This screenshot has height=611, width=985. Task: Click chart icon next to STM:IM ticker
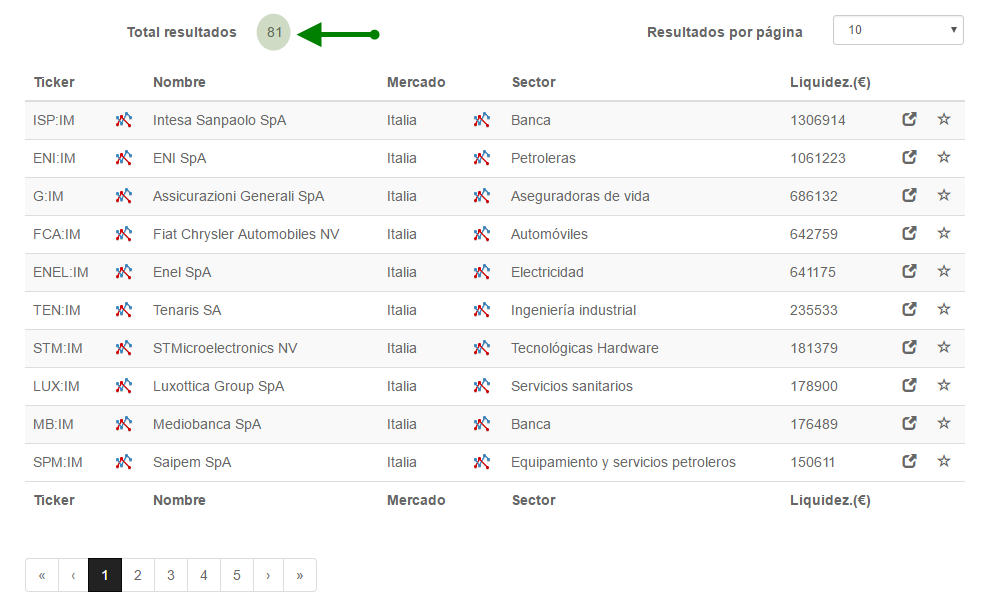coord(124,347)
